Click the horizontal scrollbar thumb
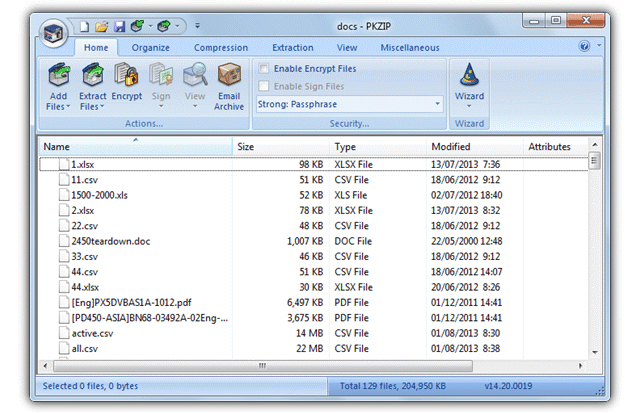 click(x=263, y=366)
